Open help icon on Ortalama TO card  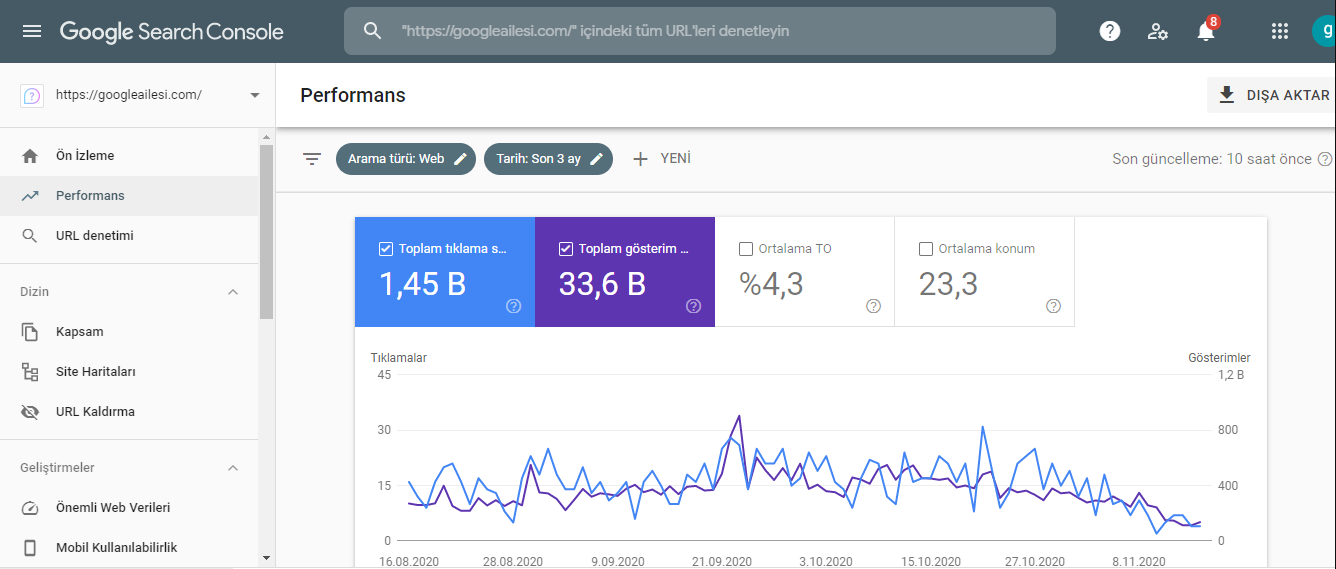click(873, 306)
